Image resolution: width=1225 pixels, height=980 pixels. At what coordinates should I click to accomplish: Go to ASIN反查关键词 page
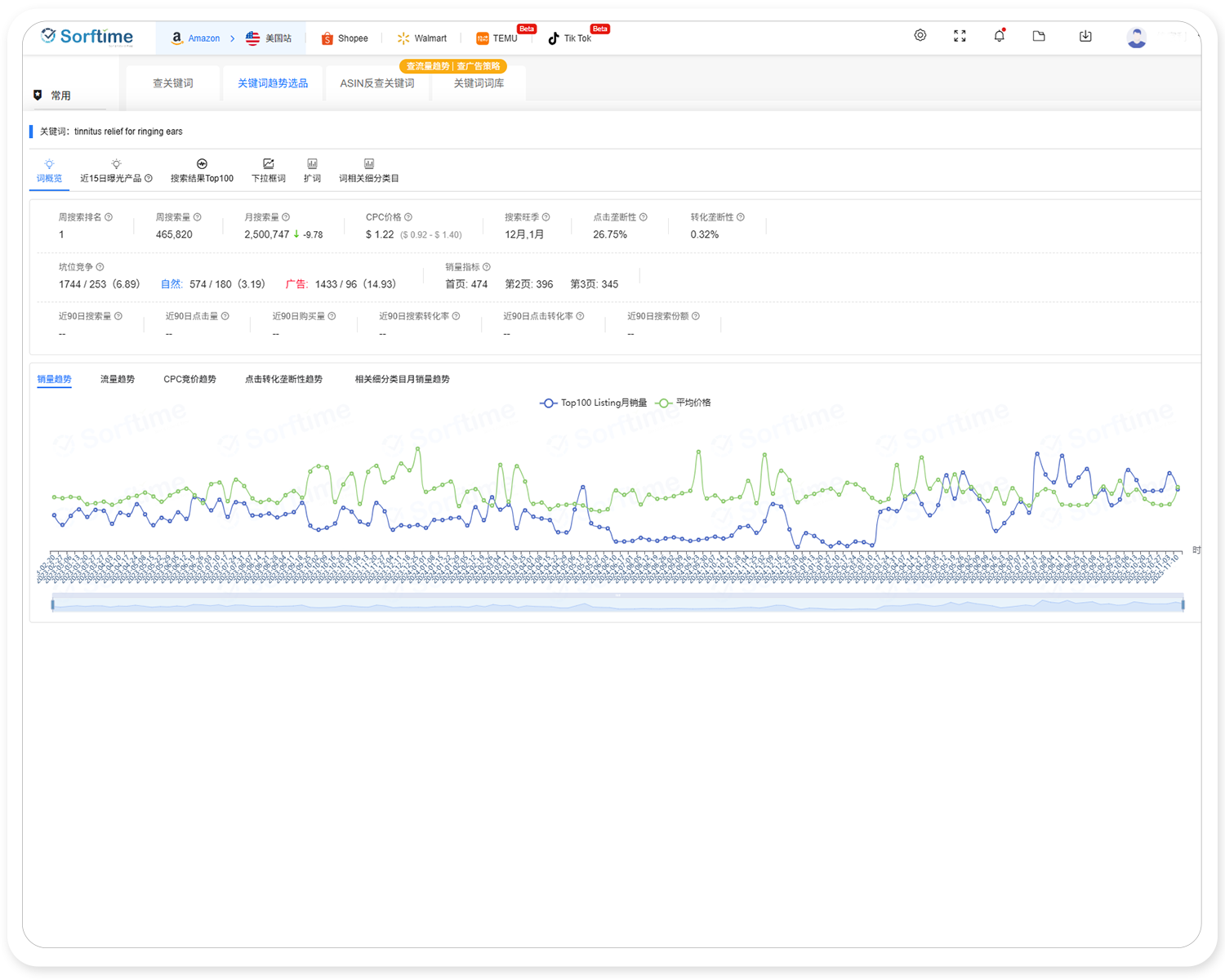click(x=376, y=83)
